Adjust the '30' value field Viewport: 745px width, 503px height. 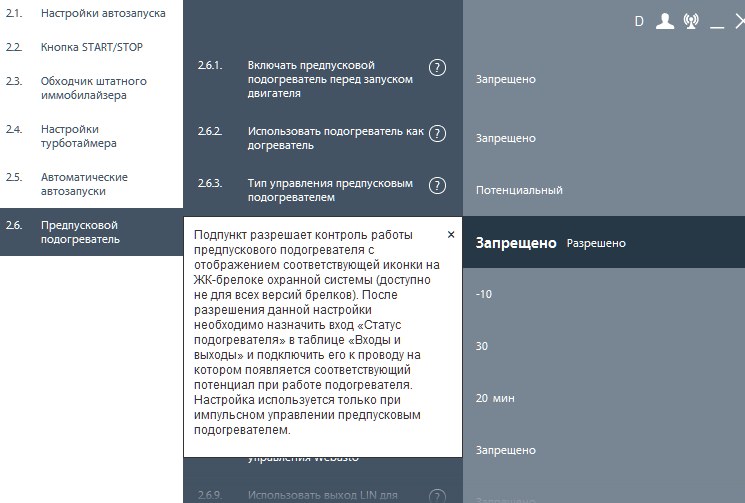coord(482,346)
